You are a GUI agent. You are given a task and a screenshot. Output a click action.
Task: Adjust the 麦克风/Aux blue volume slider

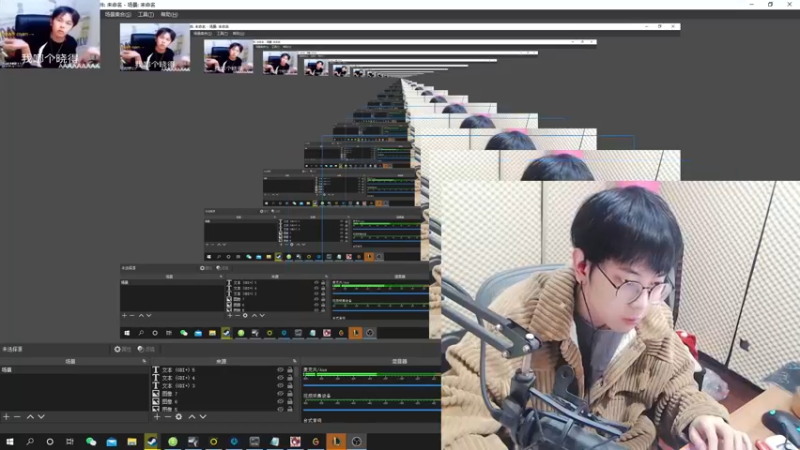click(372, 386)
